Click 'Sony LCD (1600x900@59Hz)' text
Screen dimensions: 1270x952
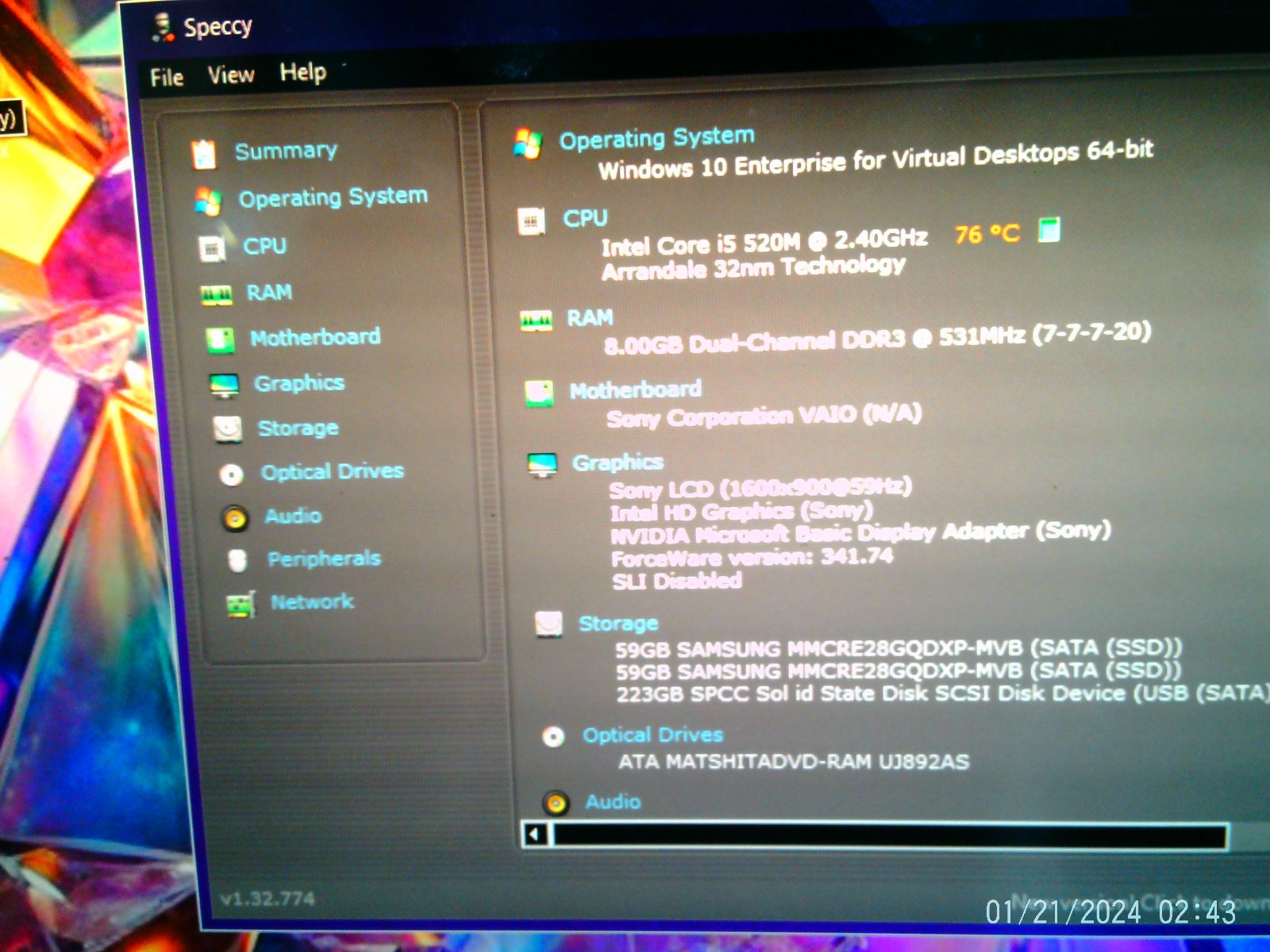(x=760, y=488)
